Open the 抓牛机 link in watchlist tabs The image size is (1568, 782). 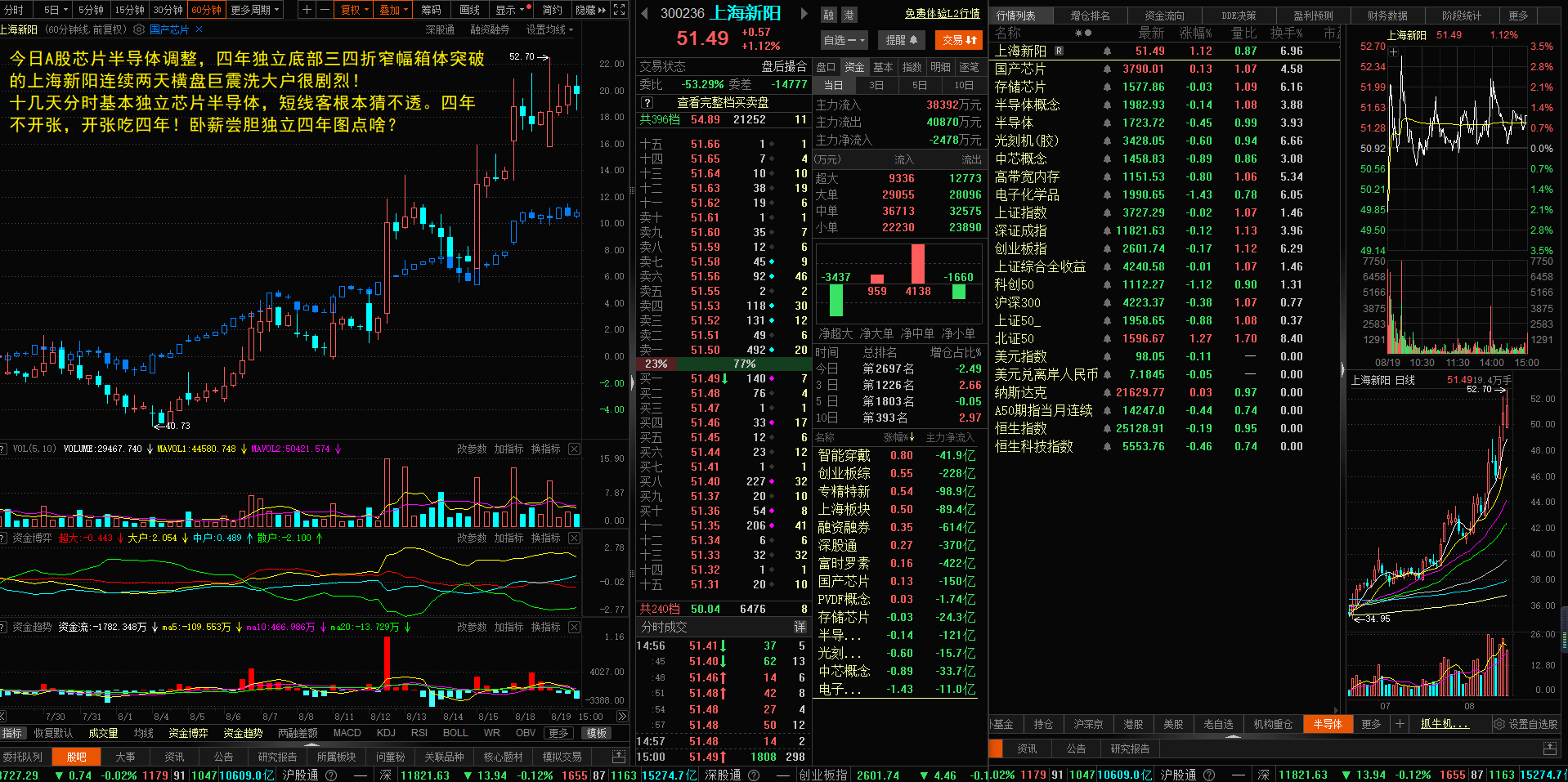point(1444,724)
